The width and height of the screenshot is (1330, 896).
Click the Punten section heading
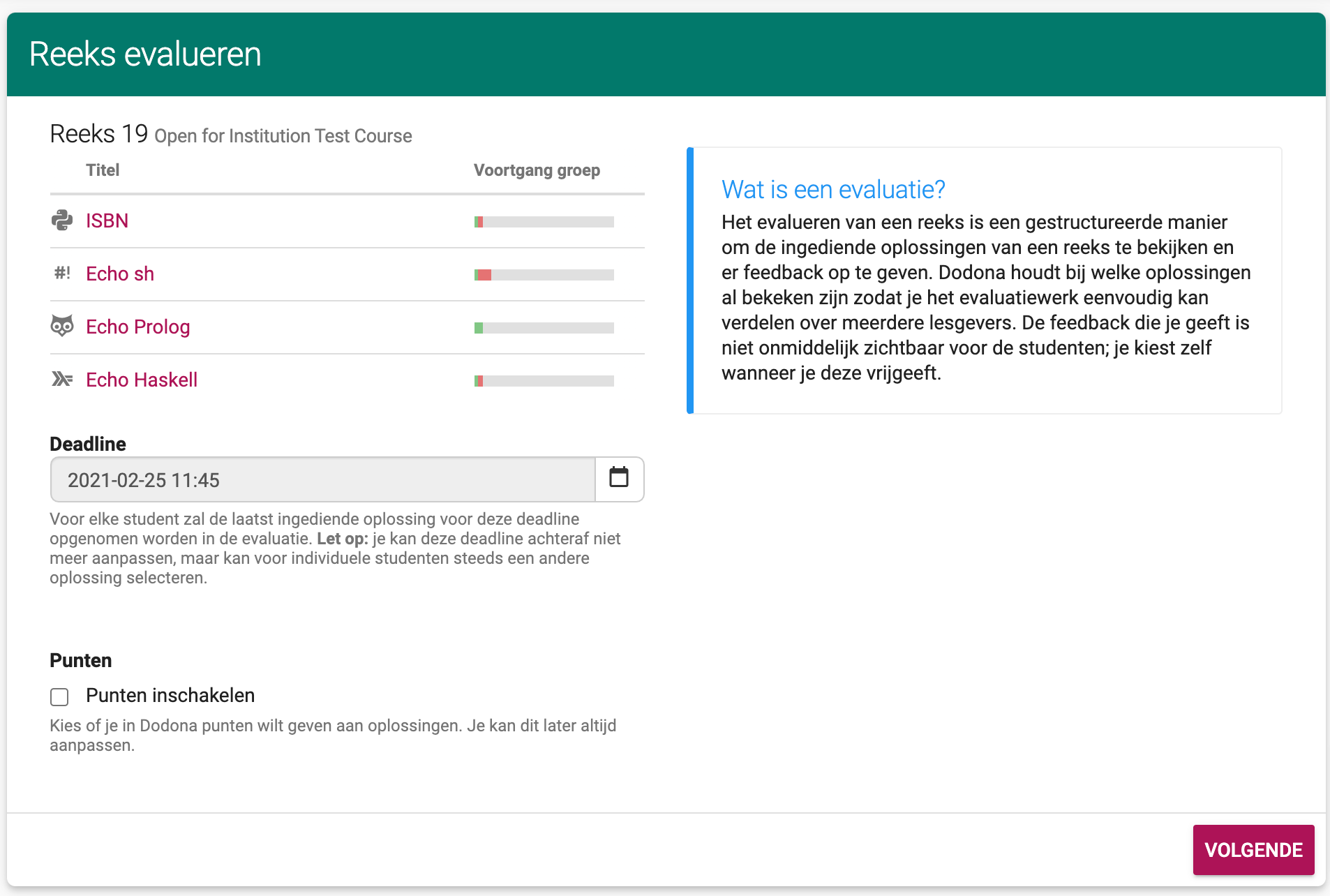81,660
